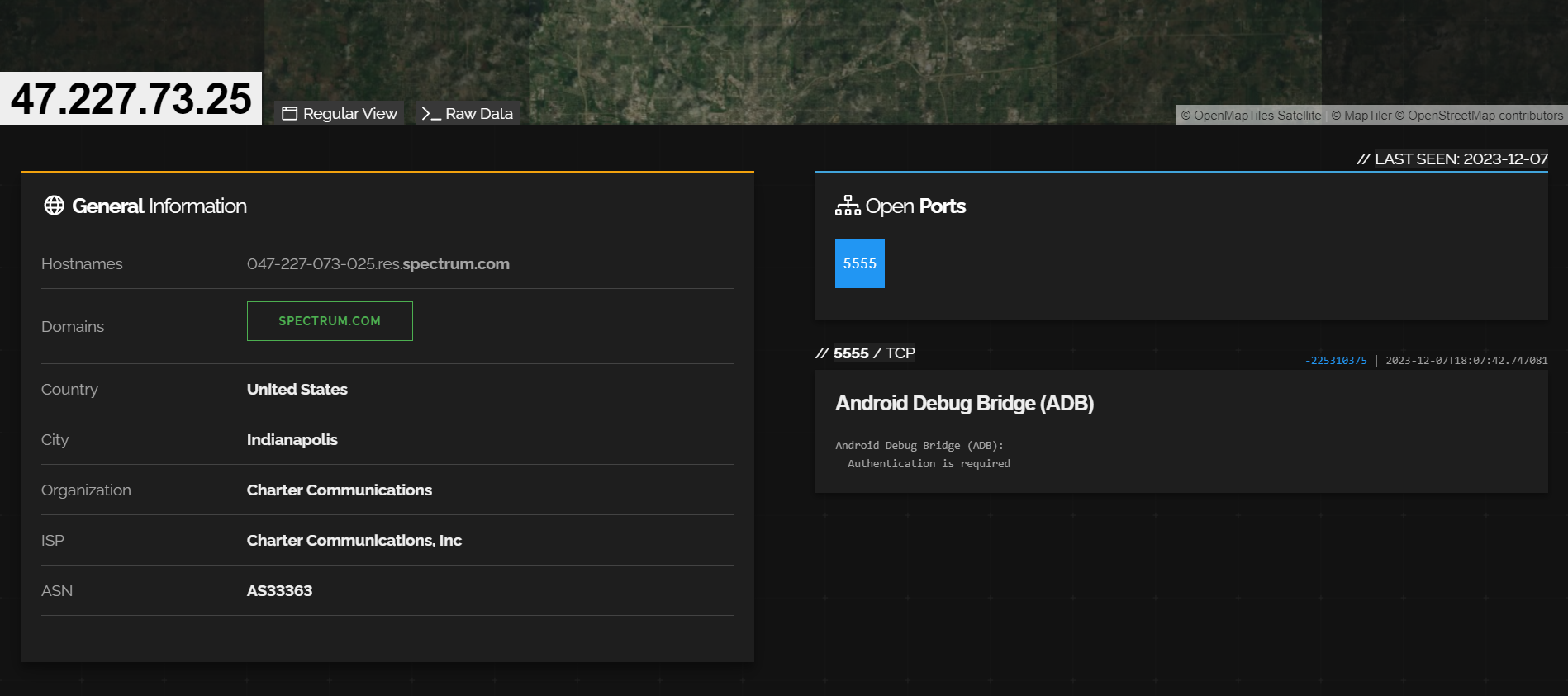Click the 47.227.73.25 IP address heading
This screenshot has width=1568, height=696.
click(131, 99)
